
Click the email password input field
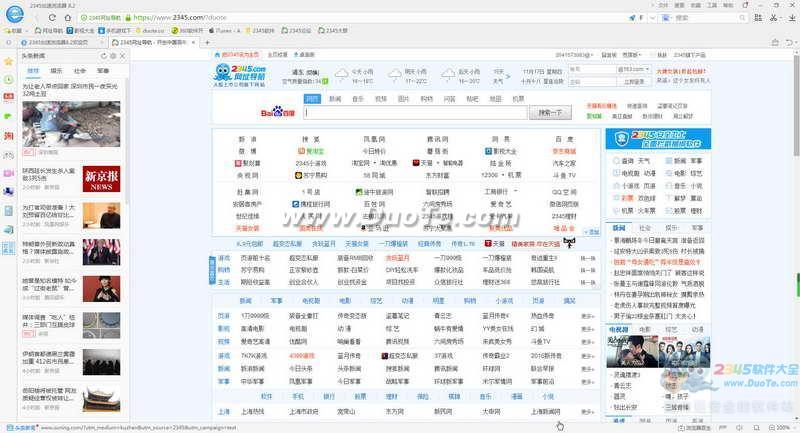(592, 82)
